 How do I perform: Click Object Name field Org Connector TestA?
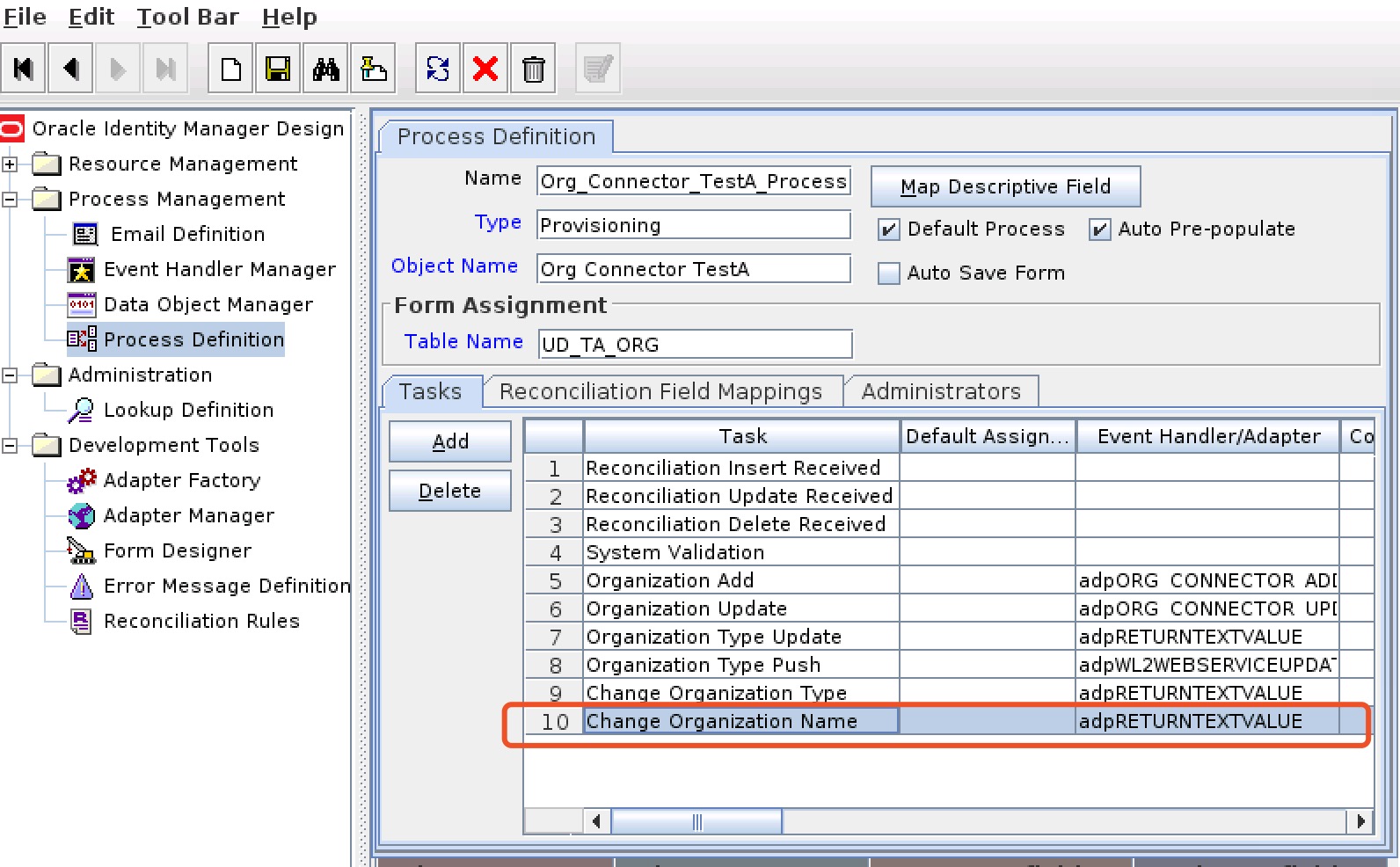[x=694, y=269]
